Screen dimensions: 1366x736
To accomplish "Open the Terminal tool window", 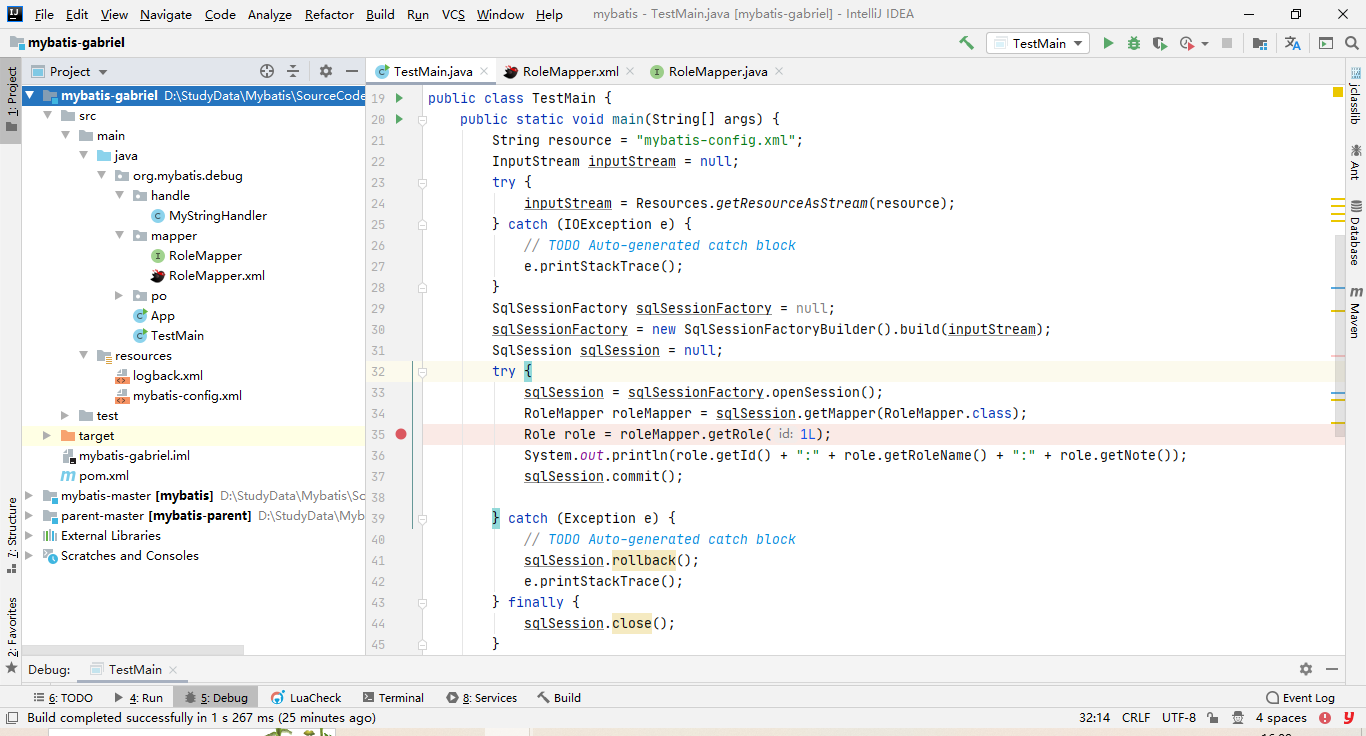I will pyautogui.click(x=393, y=698).
